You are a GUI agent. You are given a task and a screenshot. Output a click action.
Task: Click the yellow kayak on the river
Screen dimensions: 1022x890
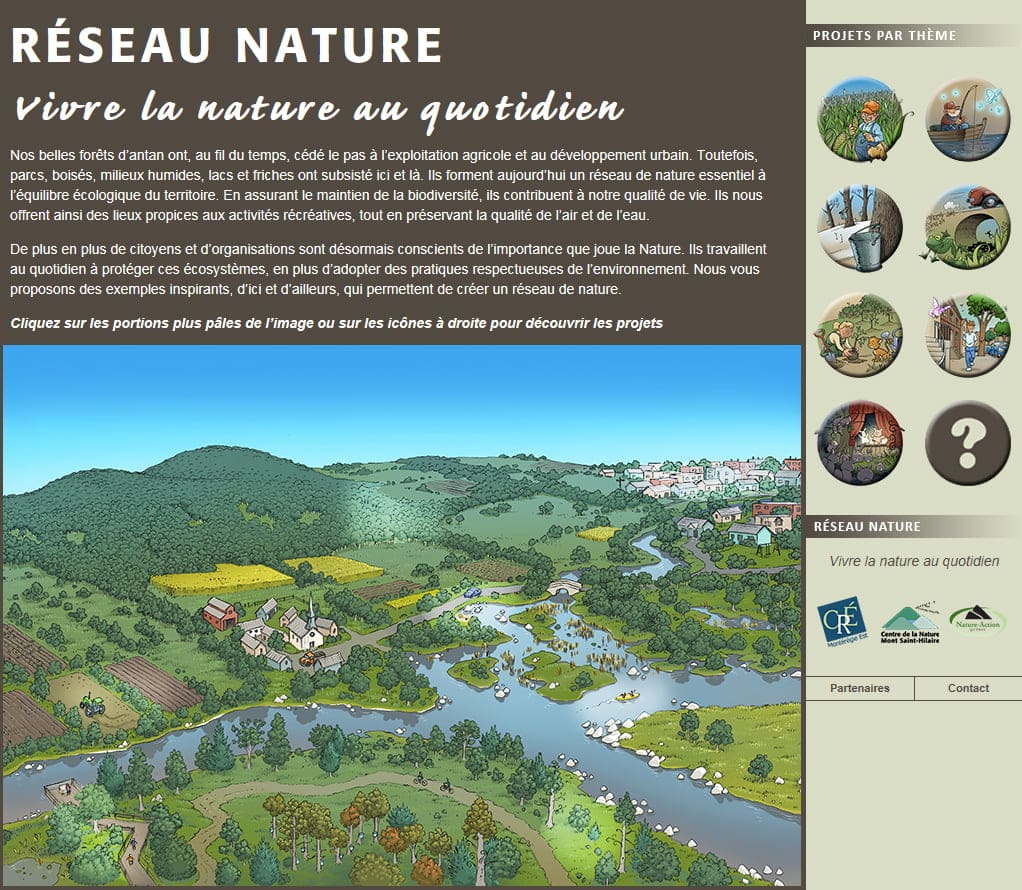(627, 695)
